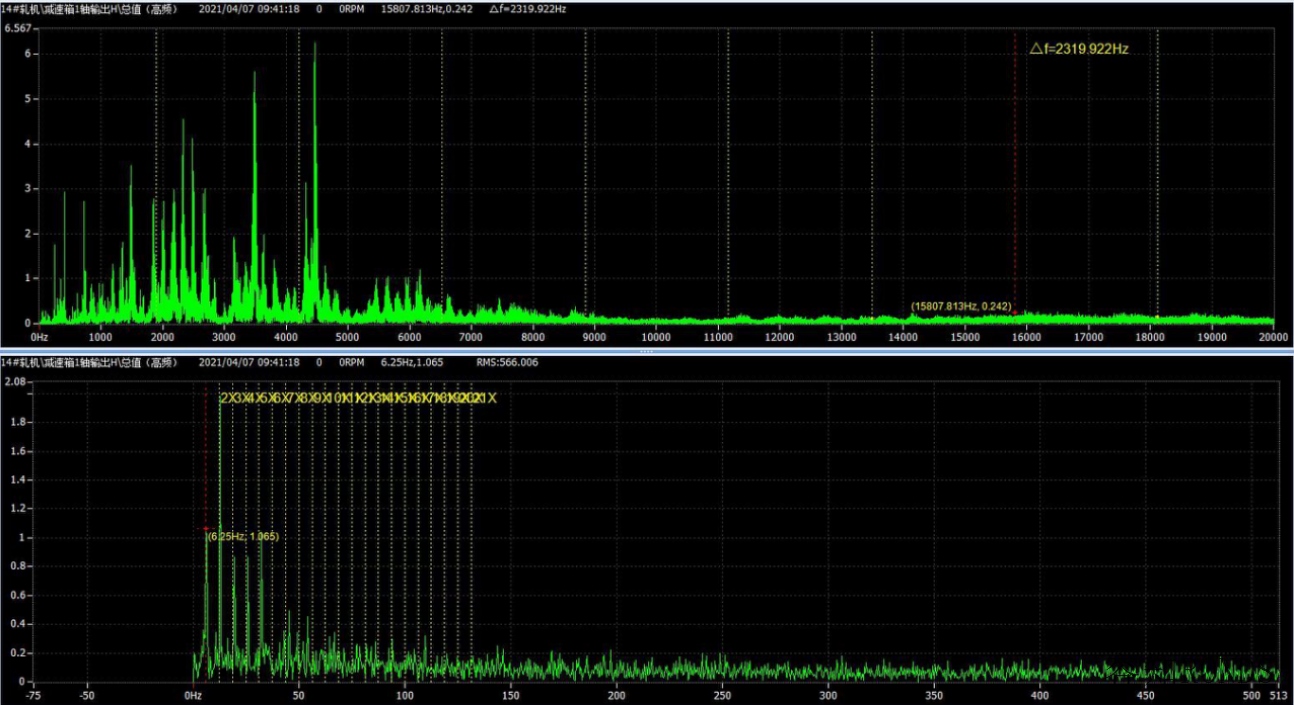Click the spectrum peak near 3500Hz
Screen dimensions: 1294x705
254,75
